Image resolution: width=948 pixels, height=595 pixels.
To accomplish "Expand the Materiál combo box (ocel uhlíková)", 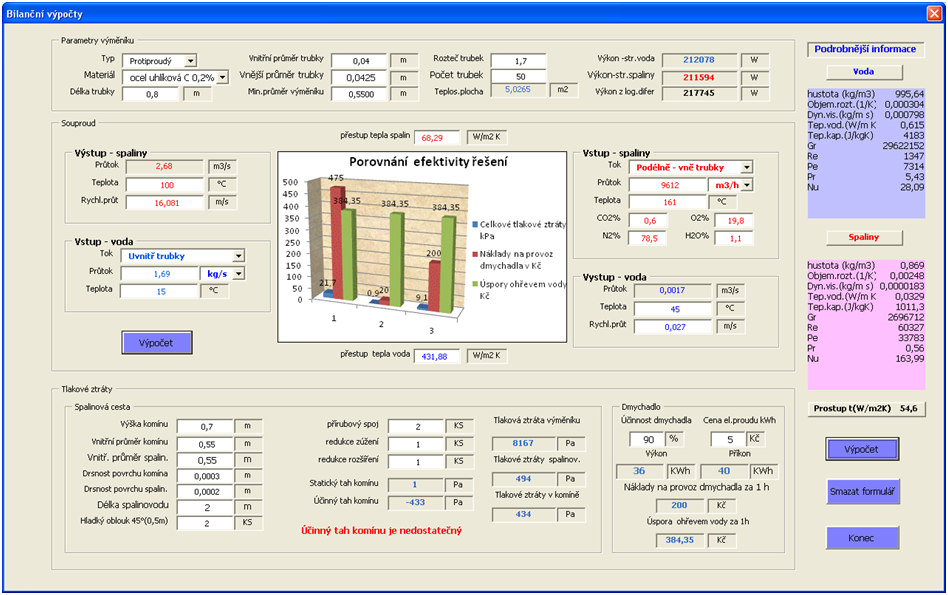I will pyautogui.click(x=222, y=77).
